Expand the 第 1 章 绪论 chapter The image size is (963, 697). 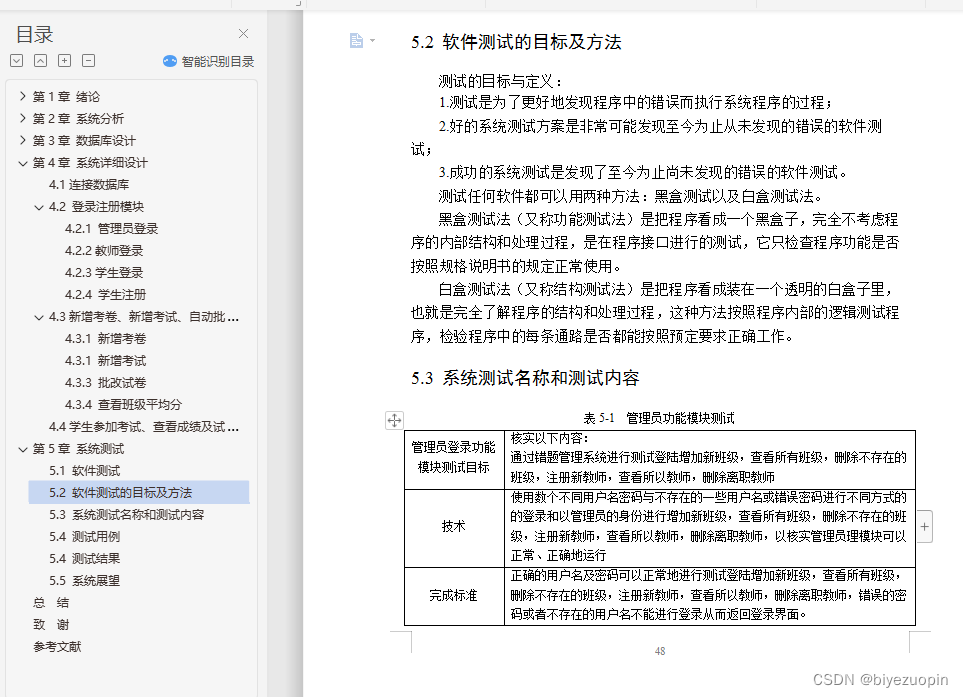24,96
